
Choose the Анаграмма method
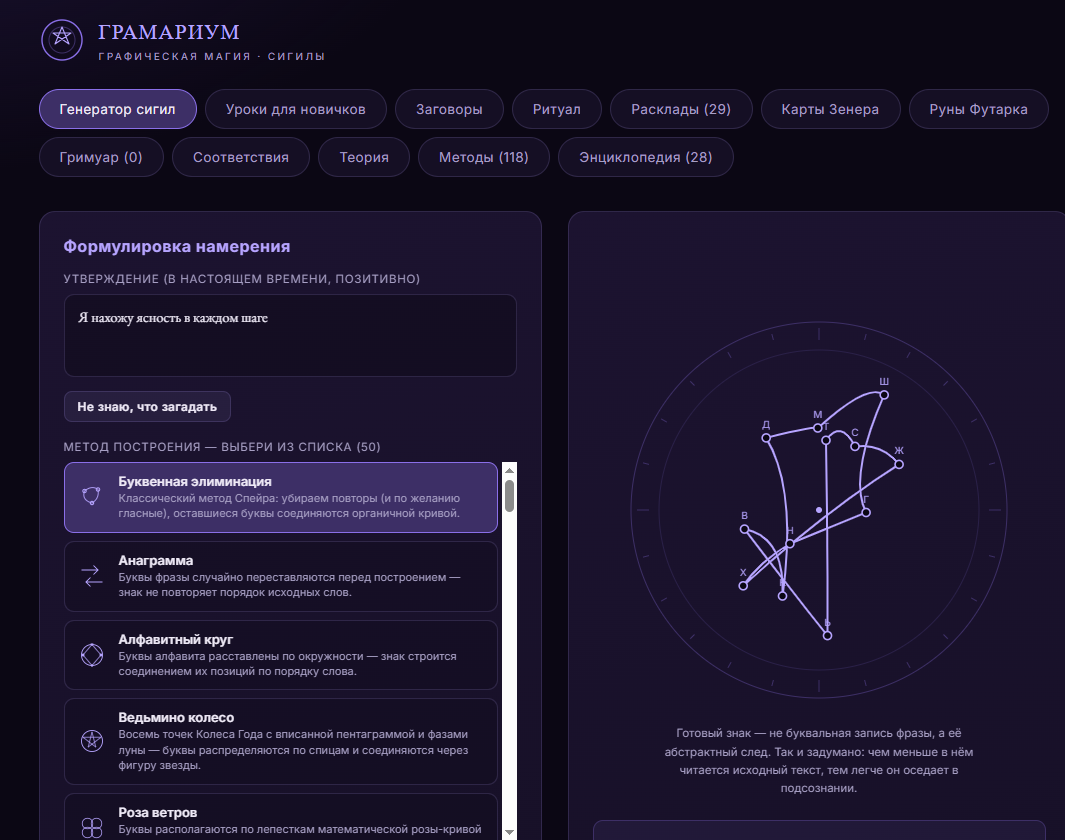click(x=281, y=577)
